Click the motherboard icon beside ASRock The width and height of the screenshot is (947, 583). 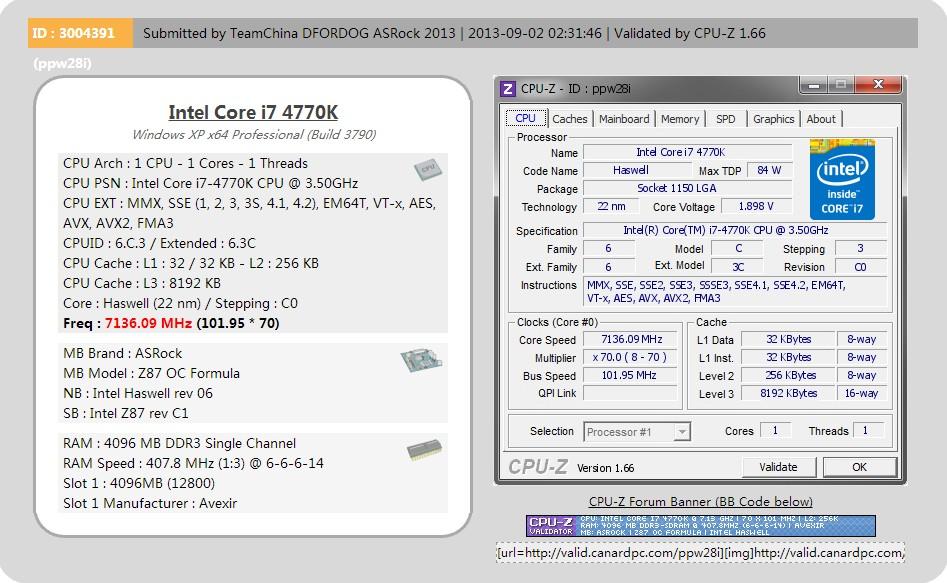click(x=416, y=360)
